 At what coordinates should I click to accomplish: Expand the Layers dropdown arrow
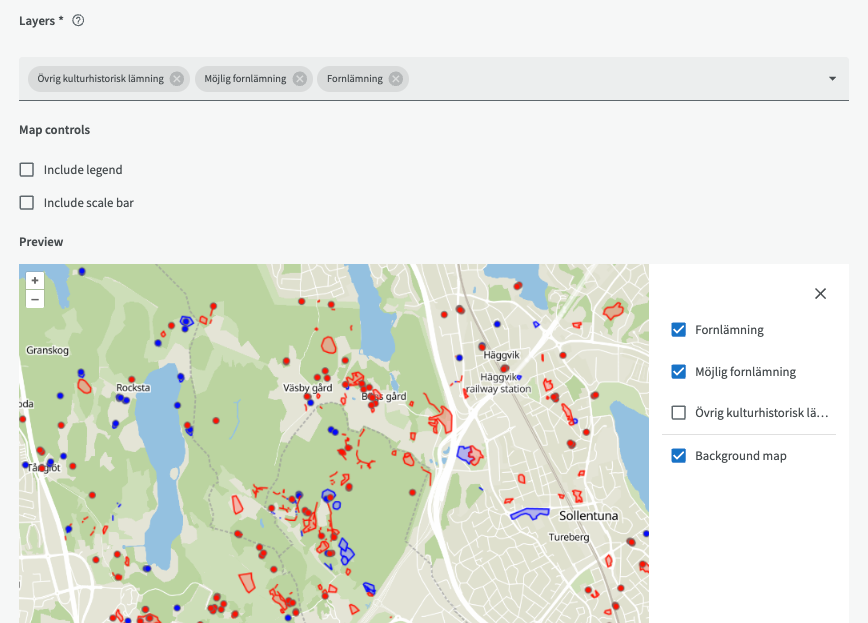pyautogui.click(x=832, y=79)
